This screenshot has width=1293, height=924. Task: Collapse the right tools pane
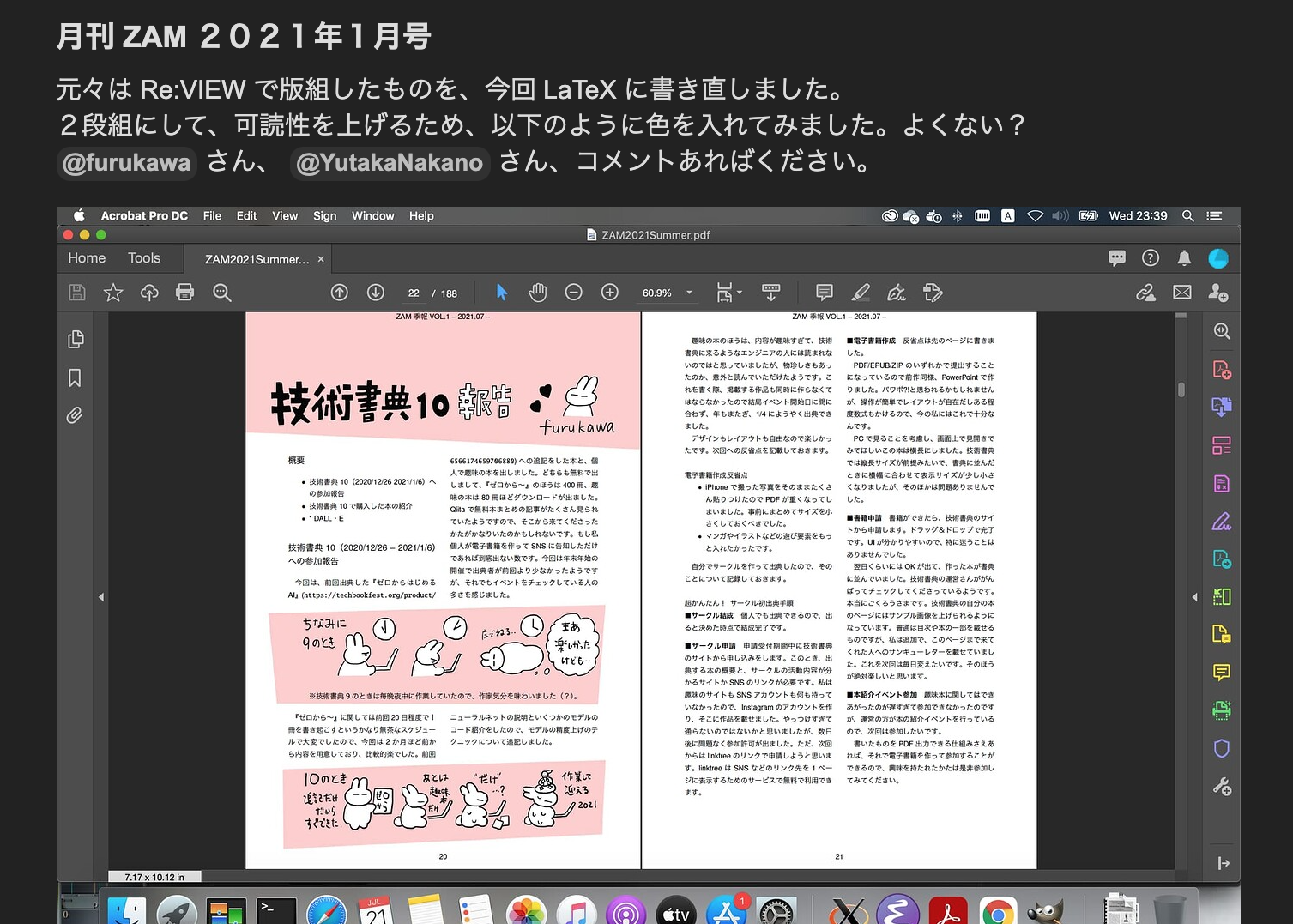click(x=1224, y=863)
